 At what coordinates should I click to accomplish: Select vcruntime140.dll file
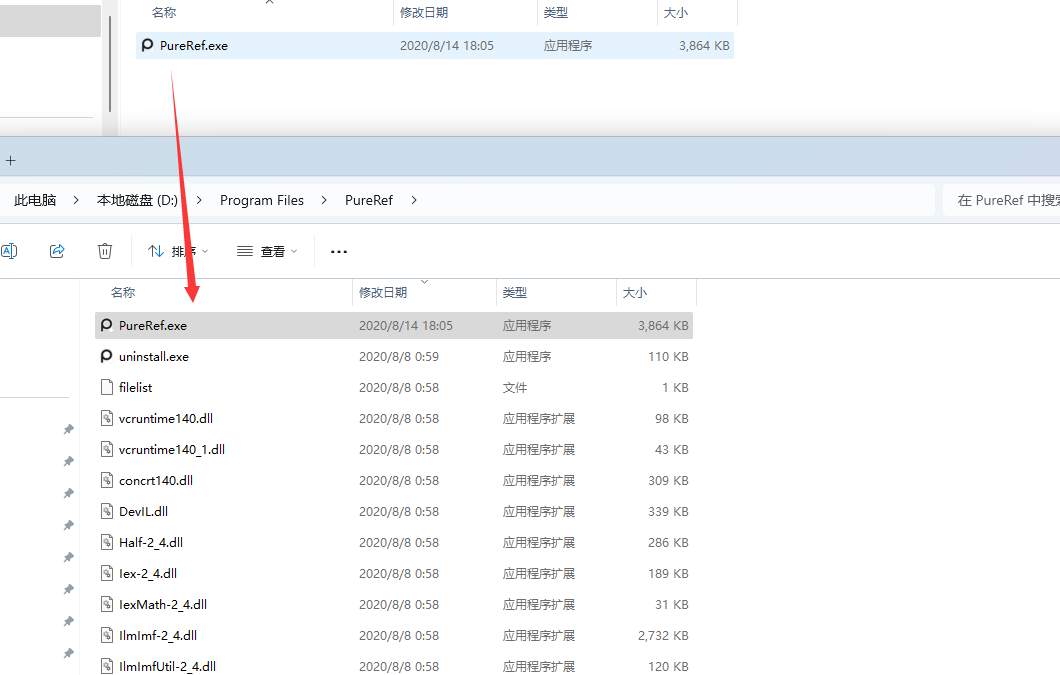click(x=394, y=419)
